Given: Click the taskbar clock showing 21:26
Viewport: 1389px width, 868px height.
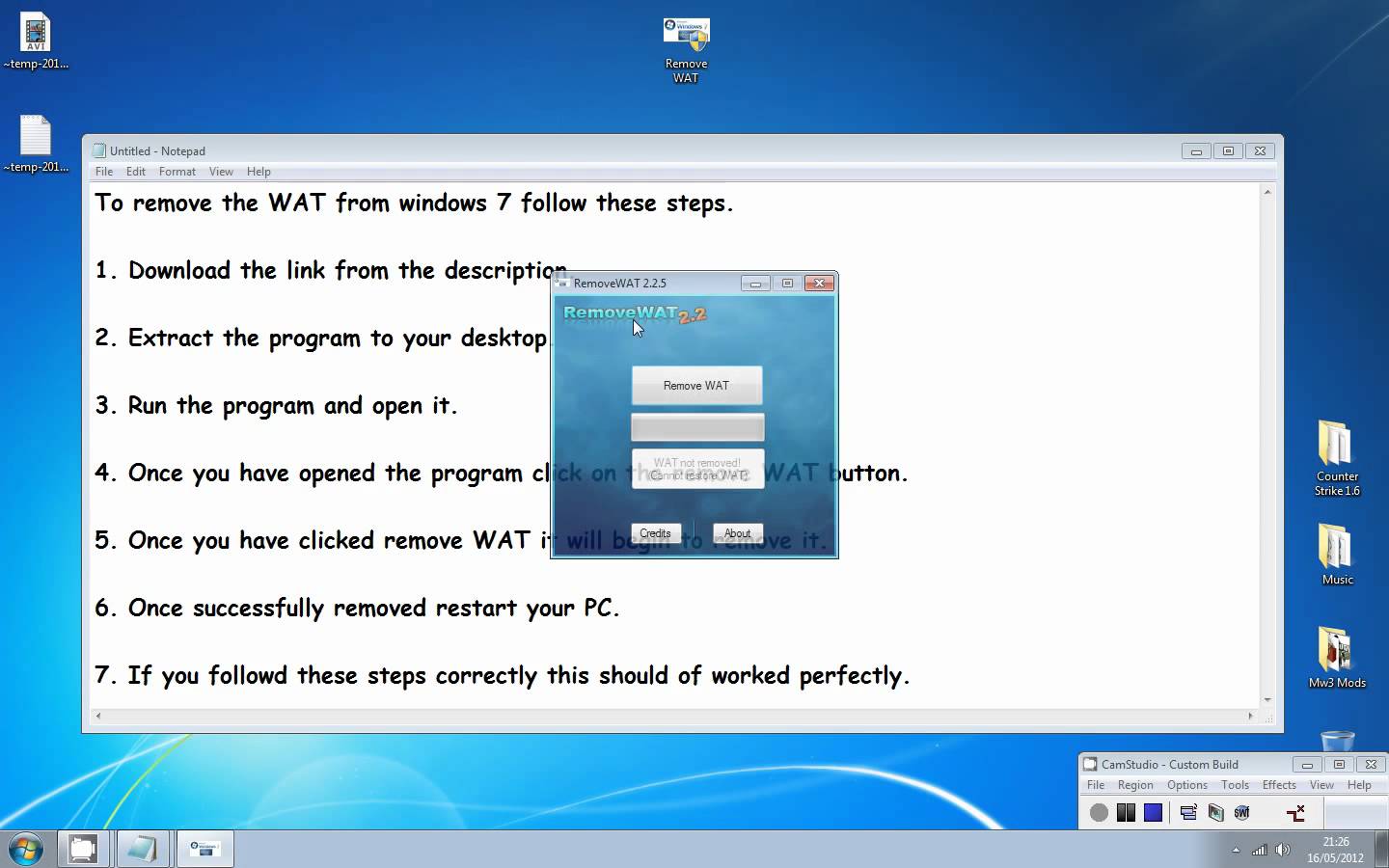Looking at the screenshot, I should pyautogui.click(x=1336, y=850).
